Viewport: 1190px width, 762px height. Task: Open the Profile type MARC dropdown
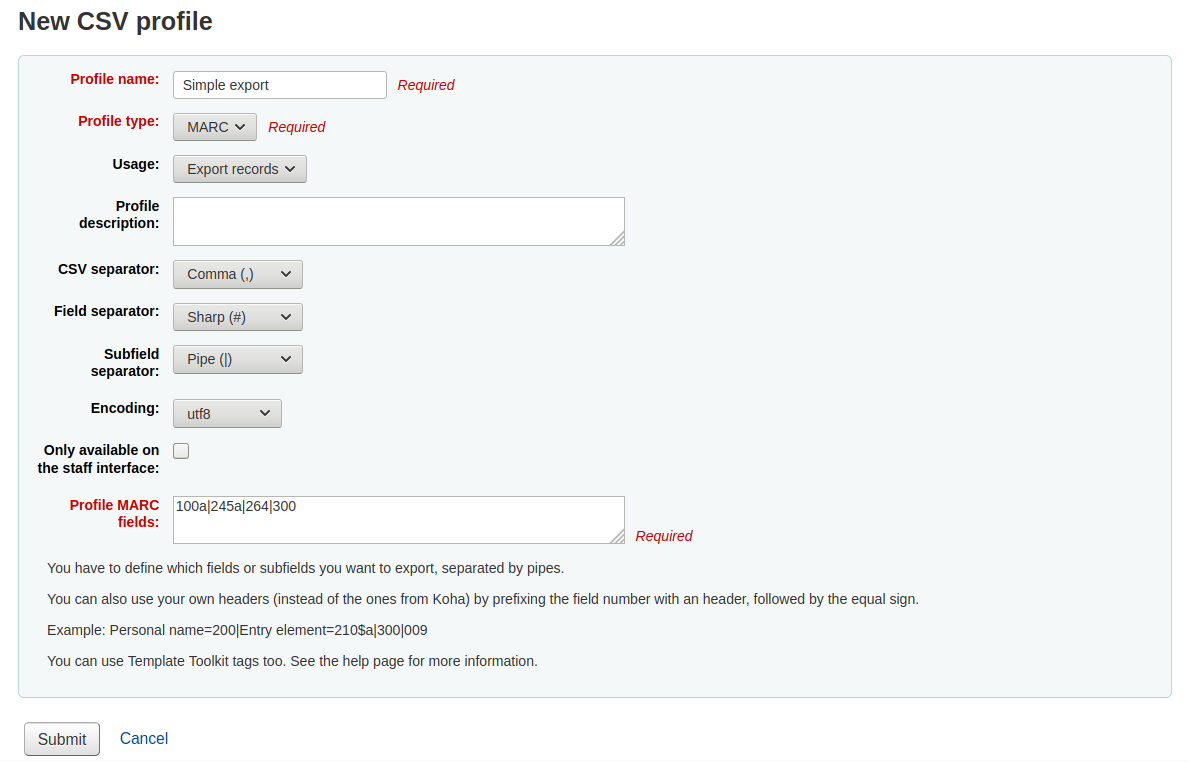215,127
